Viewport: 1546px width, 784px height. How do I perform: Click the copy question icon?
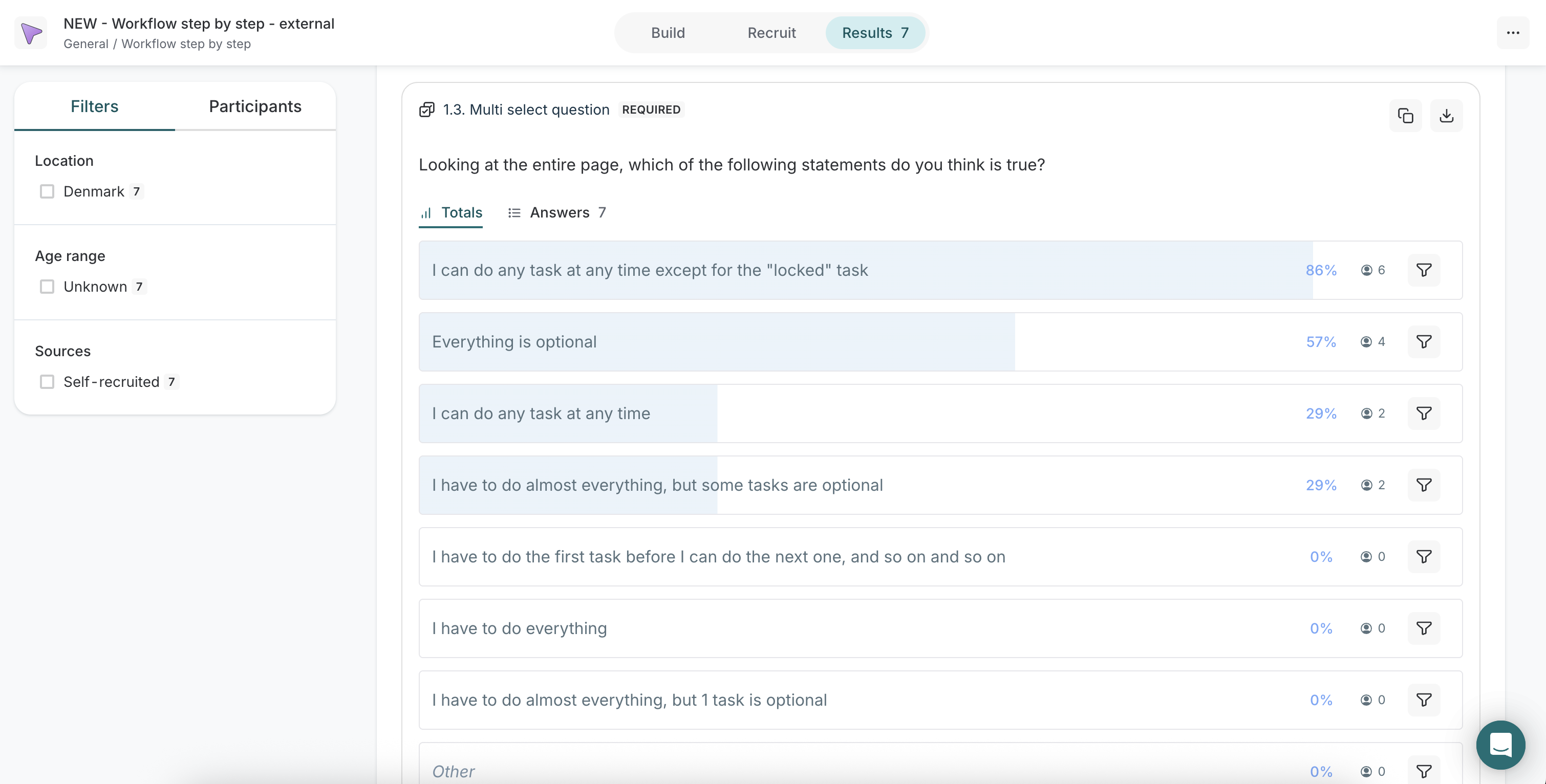pos(1405,115)
